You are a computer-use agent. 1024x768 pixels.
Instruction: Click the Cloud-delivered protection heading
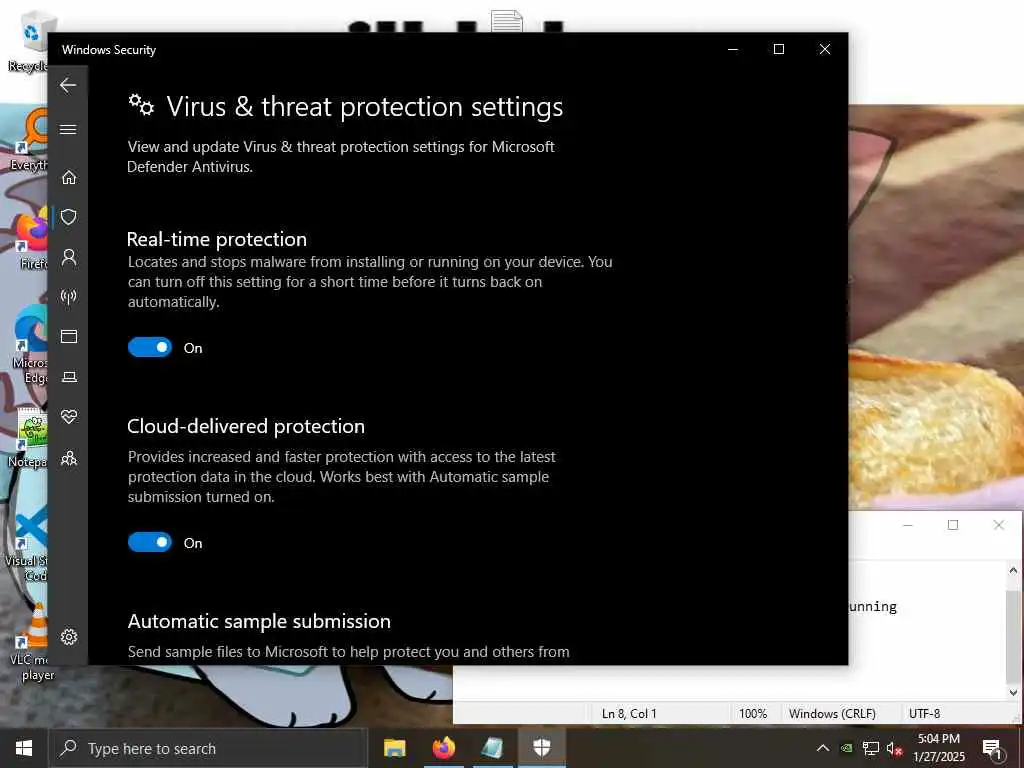point(246,426)
